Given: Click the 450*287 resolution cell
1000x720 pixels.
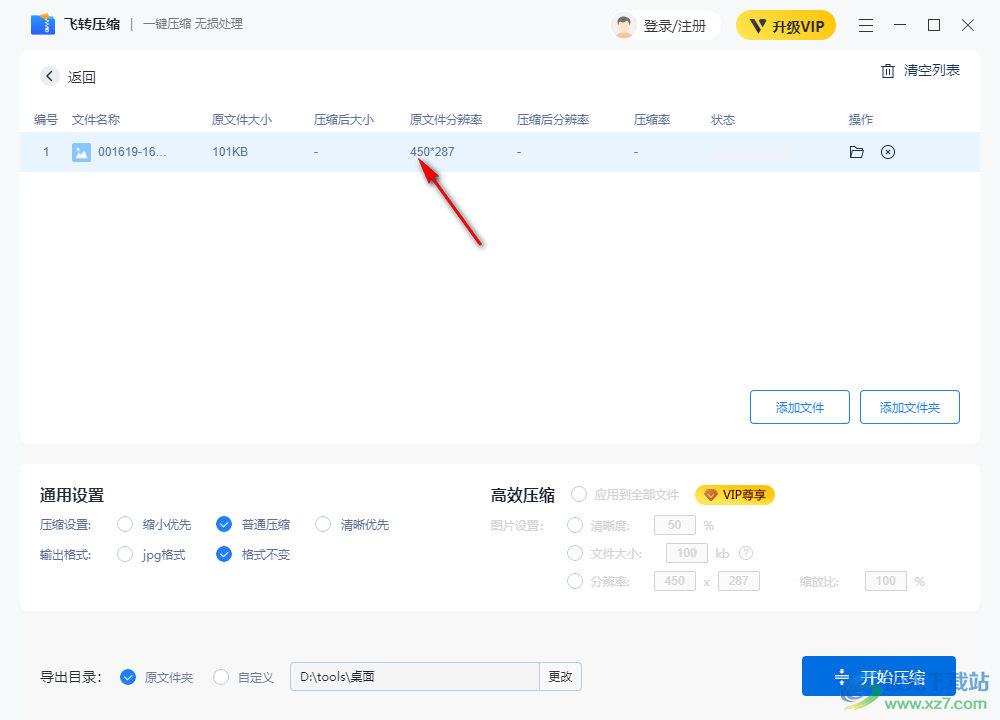Looking at the screenshot, I should point(432,152).
